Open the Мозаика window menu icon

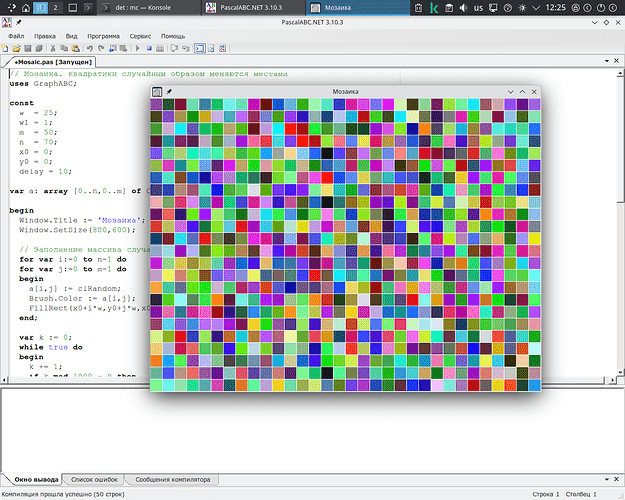[157, 92]
